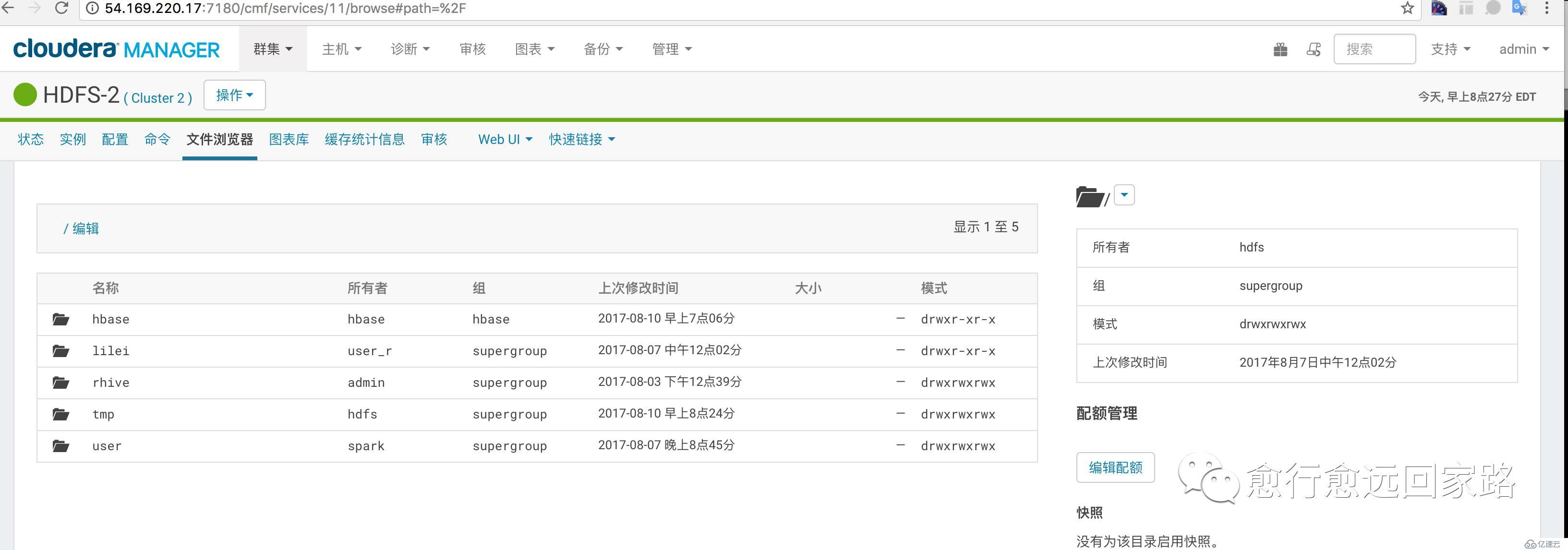This screenshot has height=550, width=1568.
Task: Click the gift box parcel icon
Action: point(1280,49)
